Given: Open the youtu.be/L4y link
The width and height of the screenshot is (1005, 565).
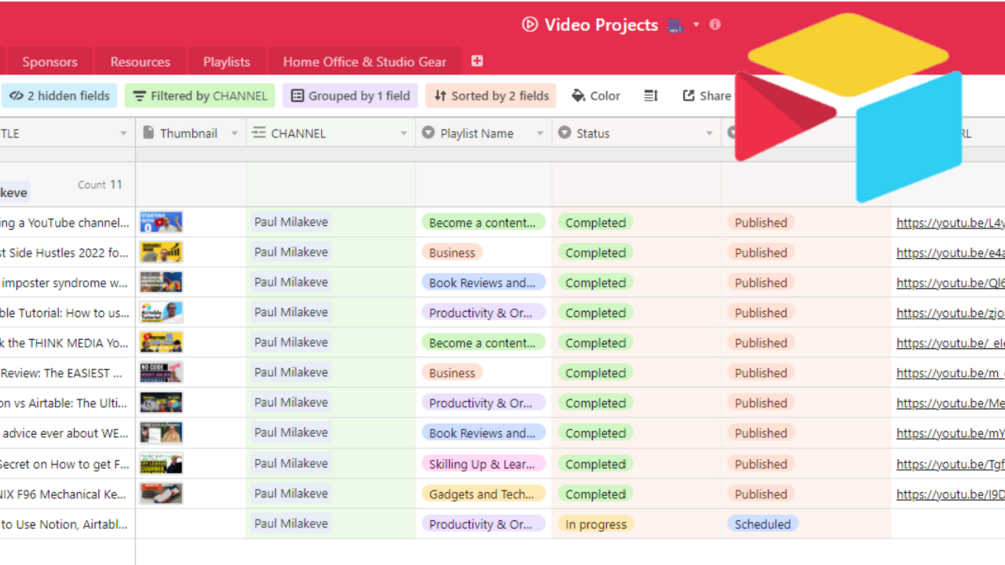Looking at the screenshot, I should (x=951, y=222).
